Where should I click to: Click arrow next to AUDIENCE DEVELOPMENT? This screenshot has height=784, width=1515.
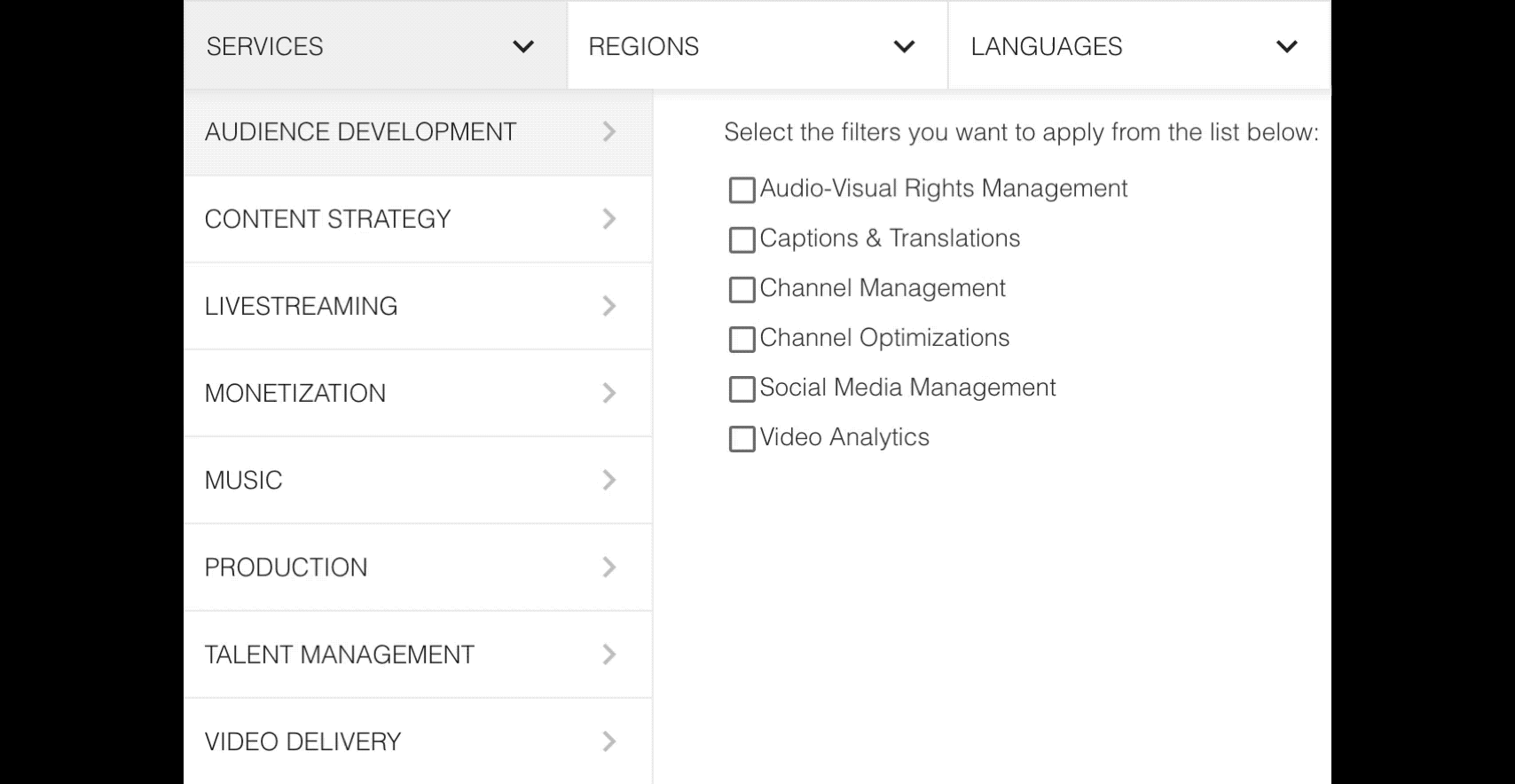point(609,132)
